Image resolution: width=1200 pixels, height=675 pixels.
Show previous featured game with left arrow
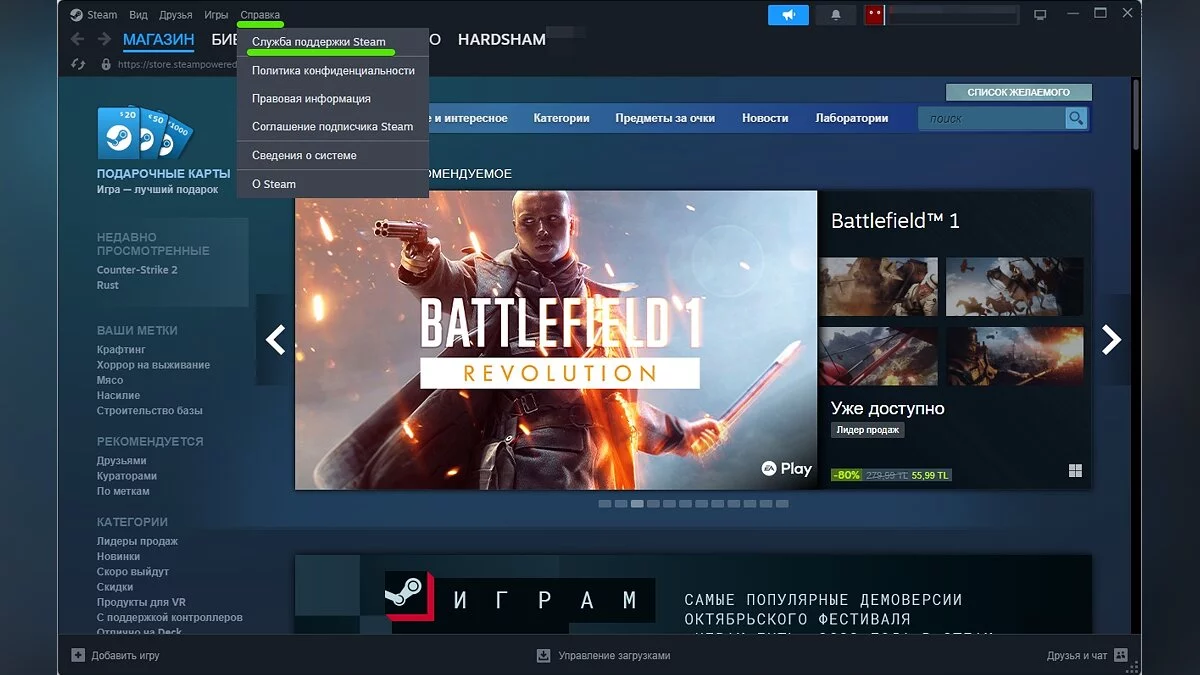point(275,340)
